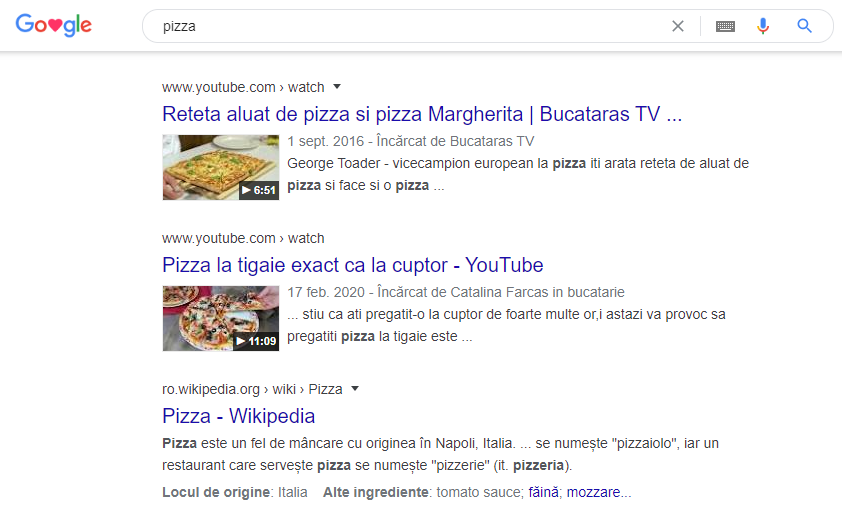Open Reteta aluat de pizza Margherita result
This screenshot has height=519, width=842.
click(421, 113)
